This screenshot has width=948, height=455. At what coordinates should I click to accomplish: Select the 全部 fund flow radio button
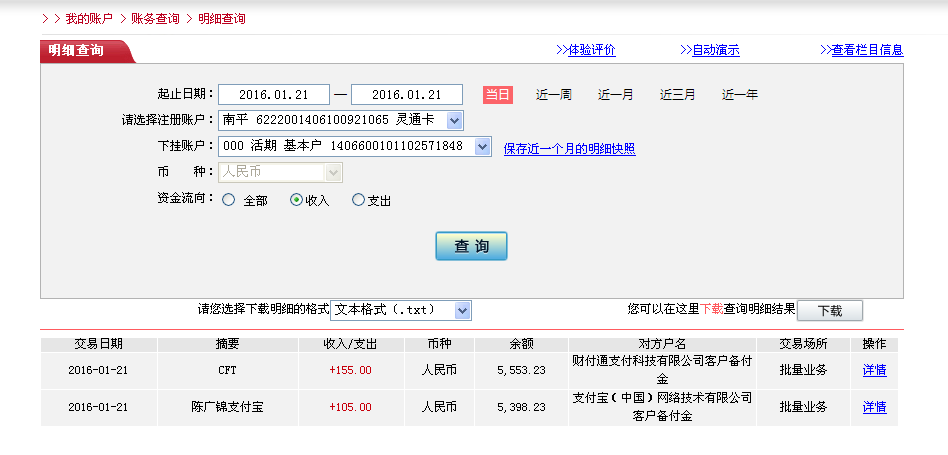tap(229, 200)
